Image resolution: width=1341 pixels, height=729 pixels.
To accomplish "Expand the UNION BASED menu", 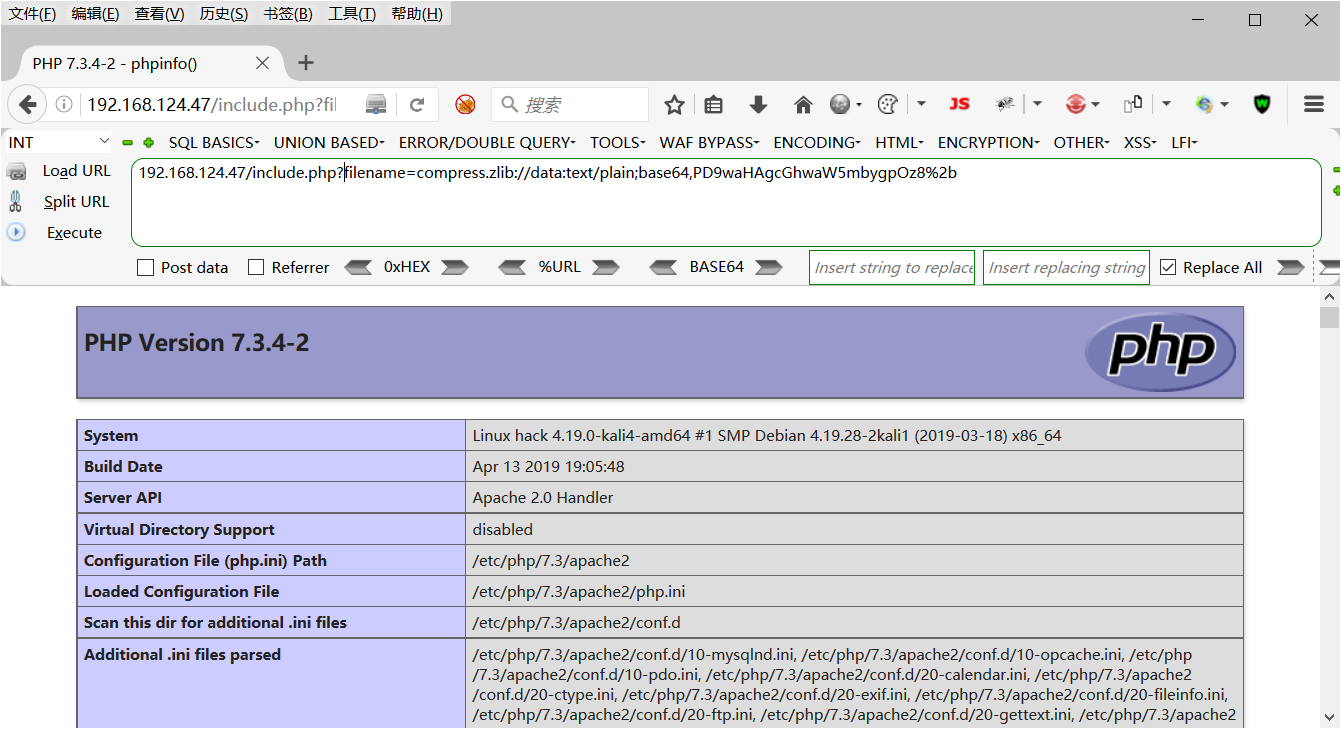I will tap(329, 143).
